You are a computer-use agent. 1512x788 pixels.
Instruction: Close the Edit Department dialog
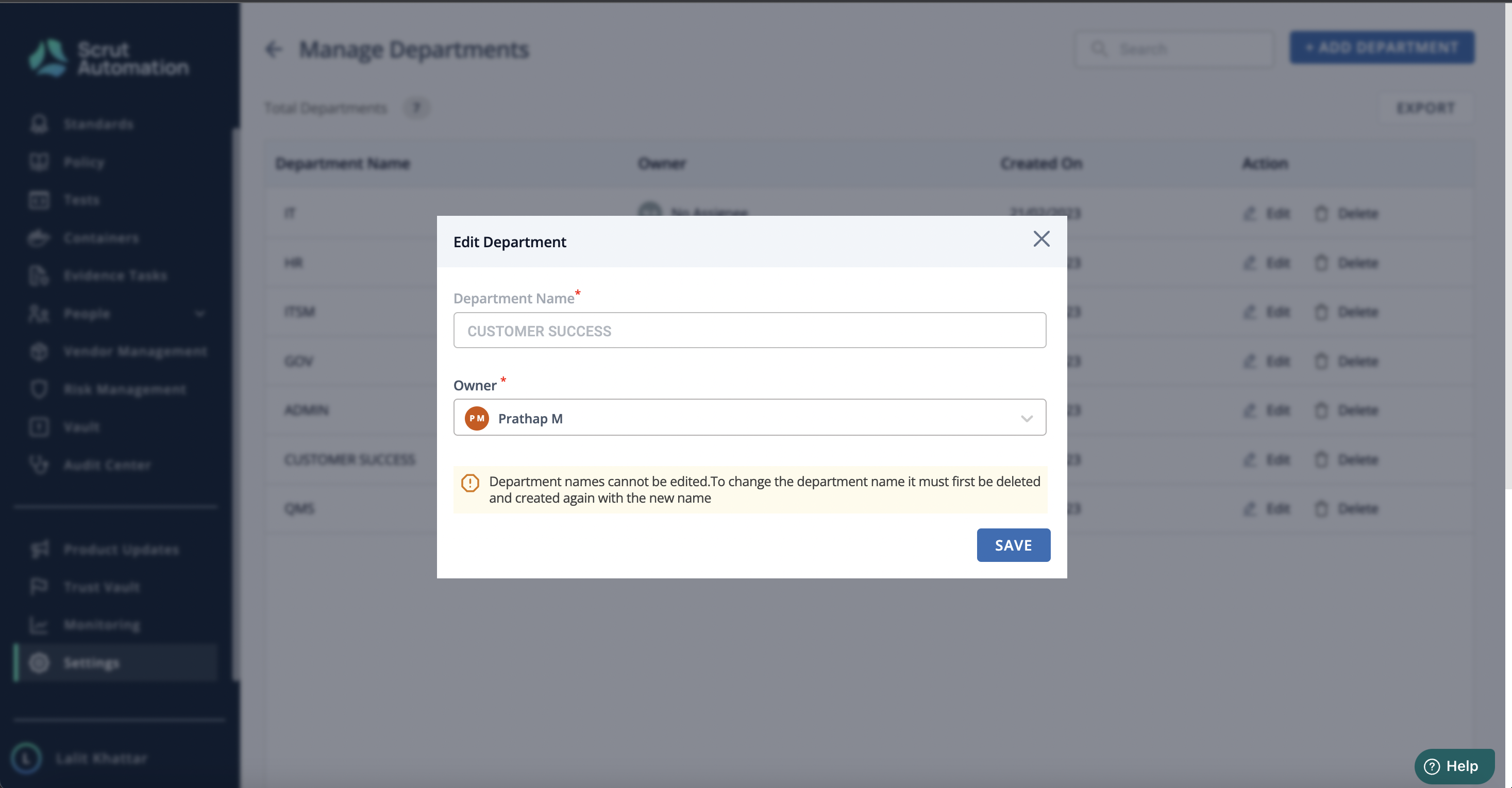pos(1041,239)
